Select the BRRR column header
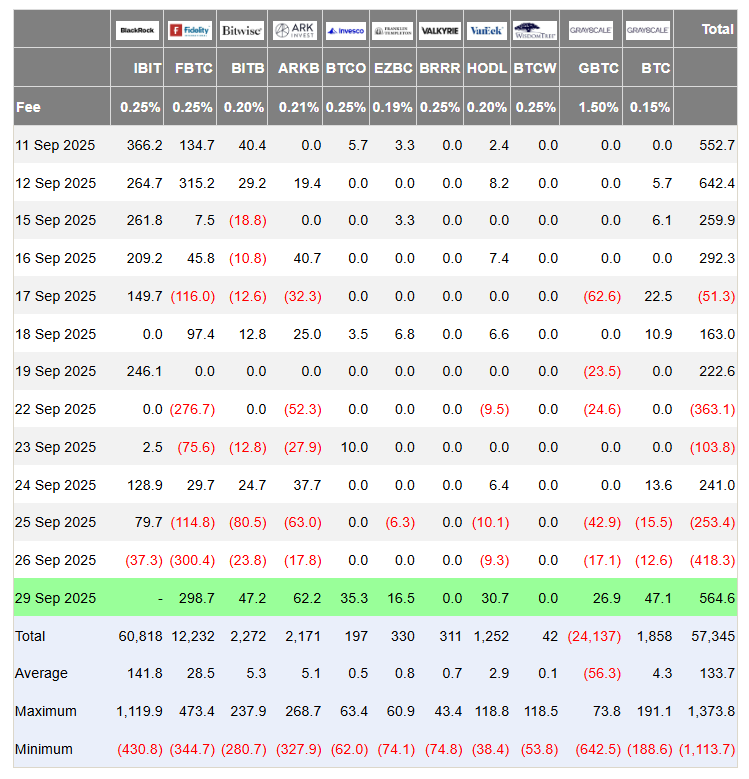749x779 pixels. coord(440,68)
